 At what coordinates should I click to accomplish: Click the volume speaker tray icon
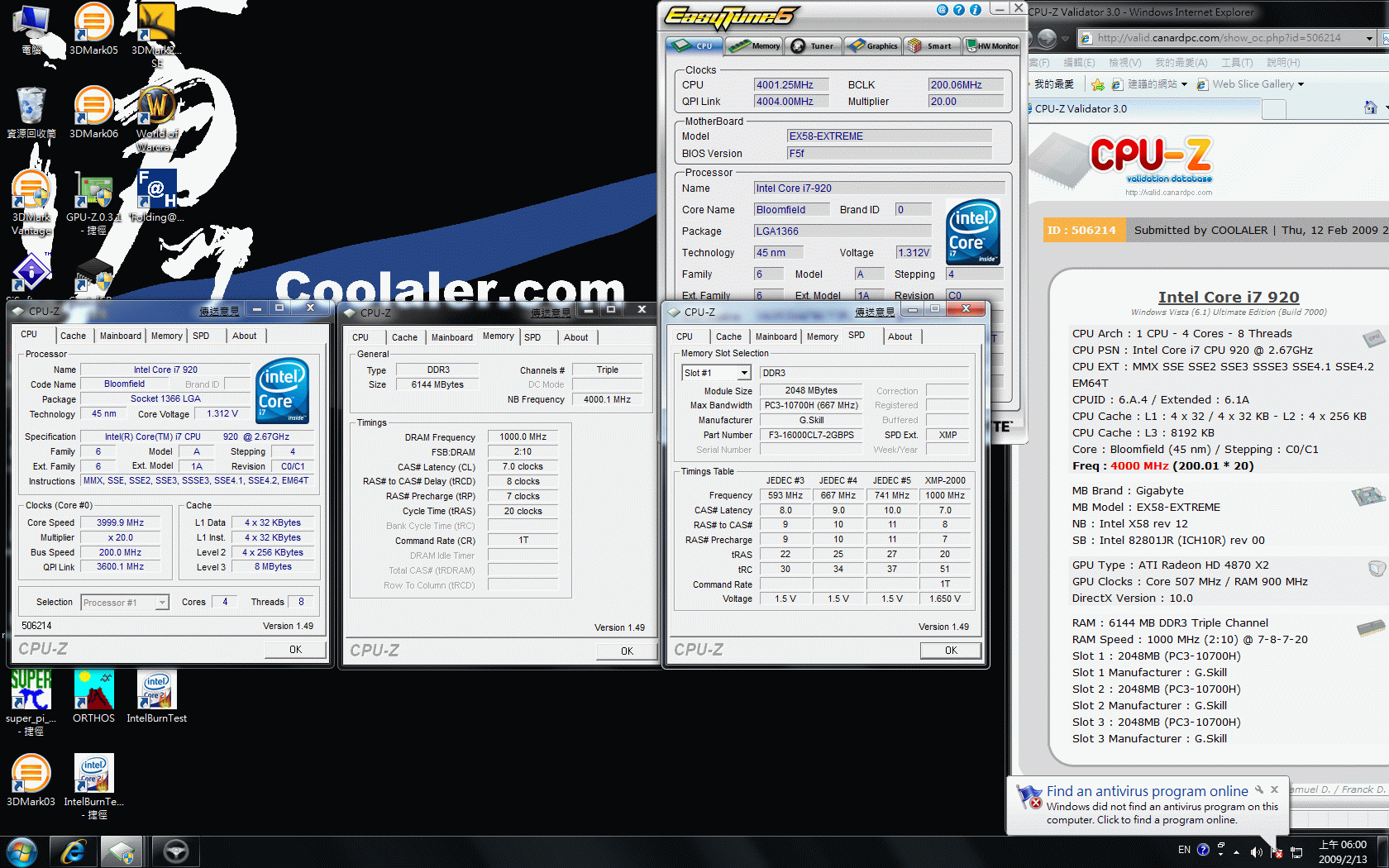(x=1256, y=851)
